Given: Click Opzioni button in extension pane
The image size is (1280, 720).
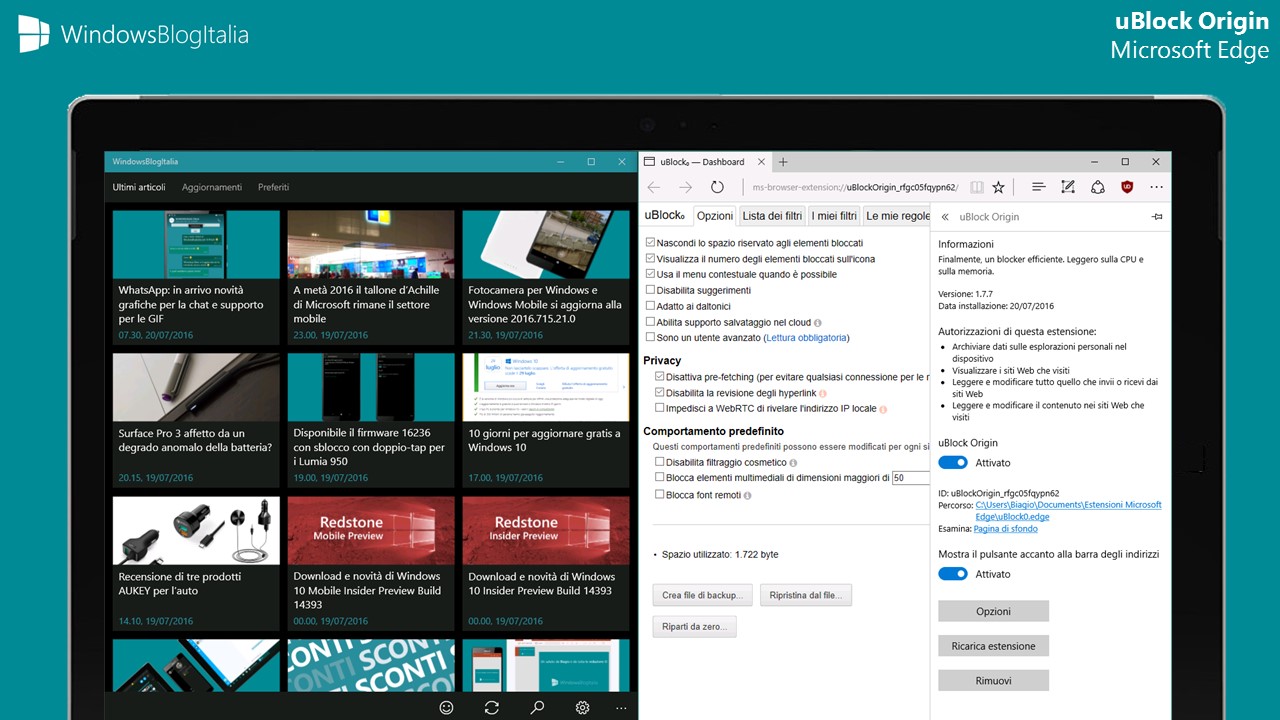Looking at the screenshot, I should 993,611.
